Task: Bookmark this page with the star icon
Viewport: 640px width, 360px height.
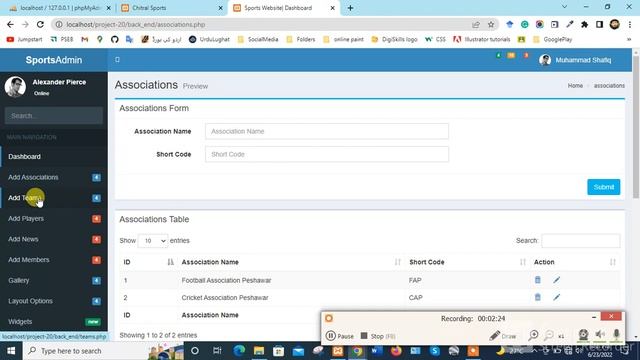Action: coord(491,24)
